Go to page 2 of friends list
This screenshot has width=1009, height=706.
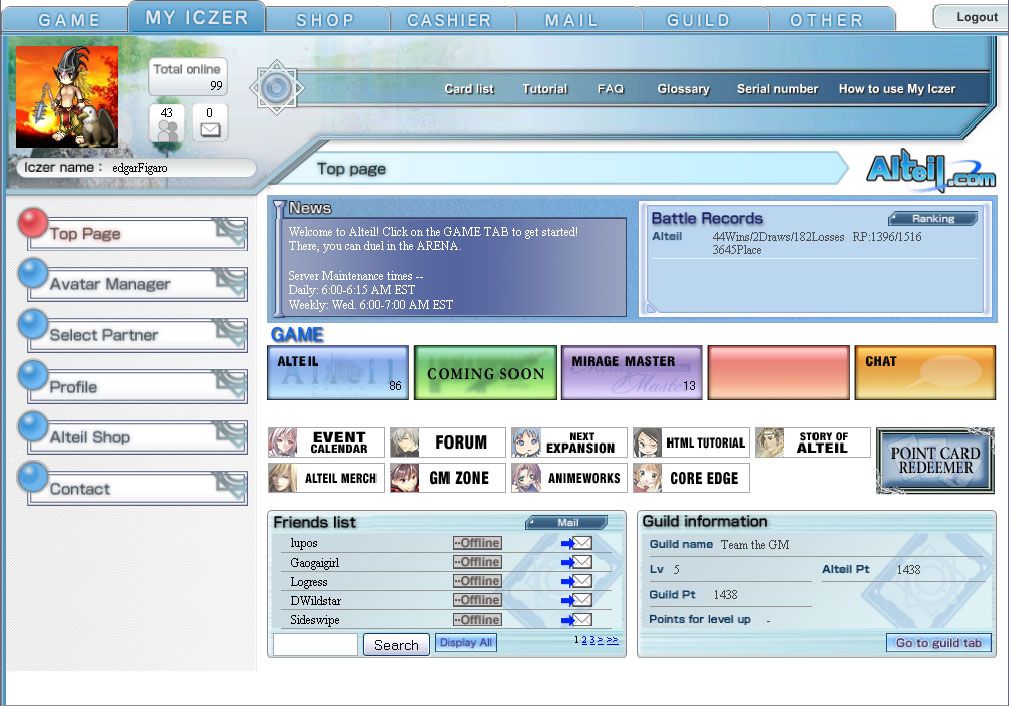coord(584,640)
